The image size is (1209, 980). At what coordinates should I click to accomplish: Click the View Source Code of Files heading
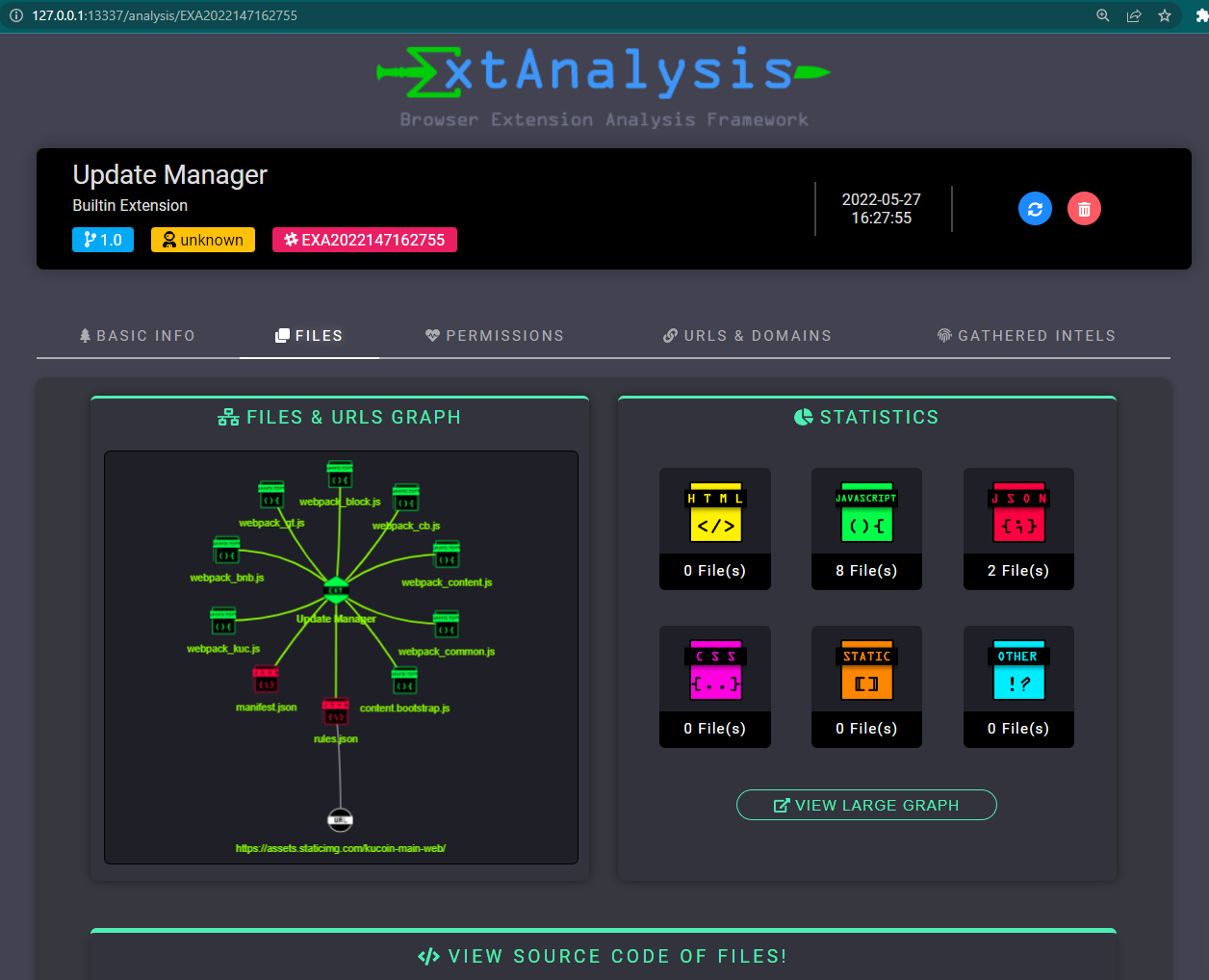coord(603,956)
